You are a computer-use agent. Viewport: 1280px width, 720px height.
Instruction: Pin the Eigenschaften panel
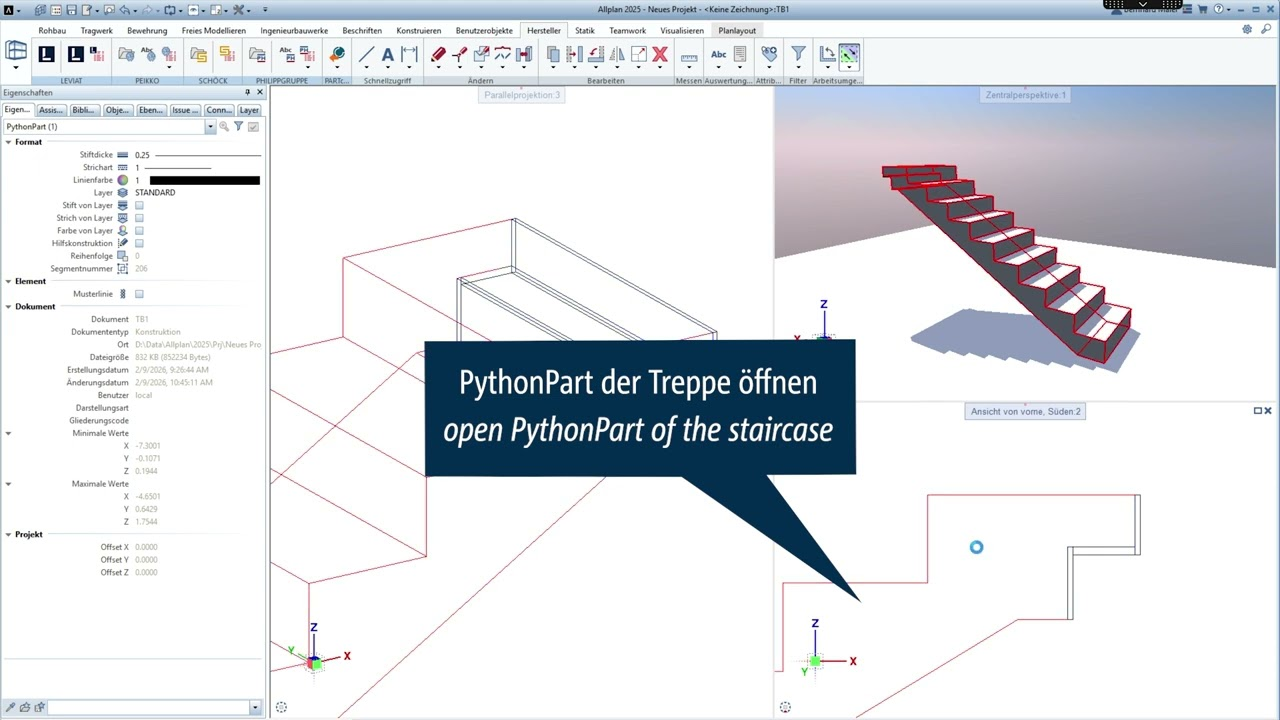(x=248, y=93)
